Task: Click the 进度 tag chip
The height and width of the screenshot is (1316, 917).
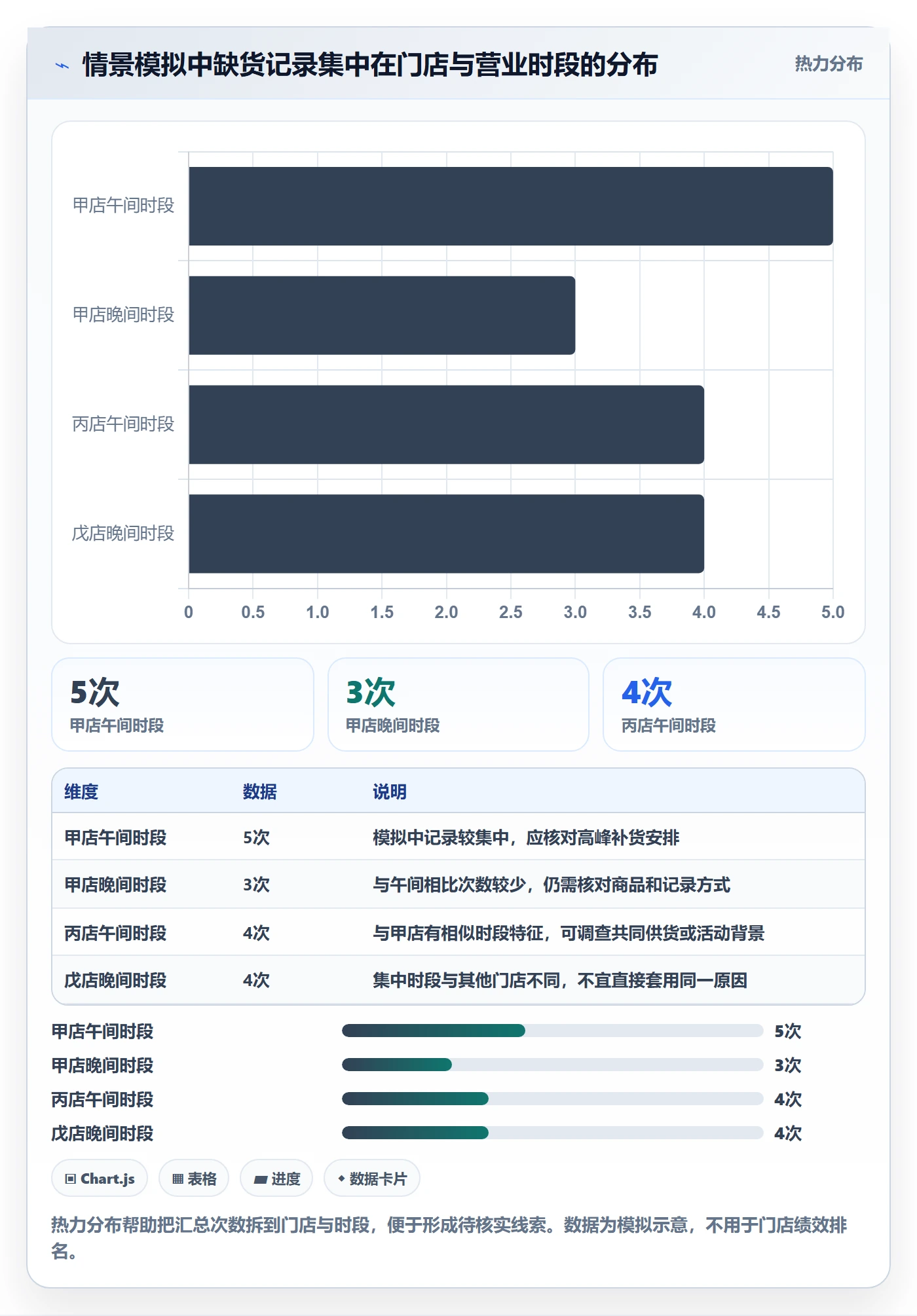Action: pyautogui.click(x=276, y=1179)
